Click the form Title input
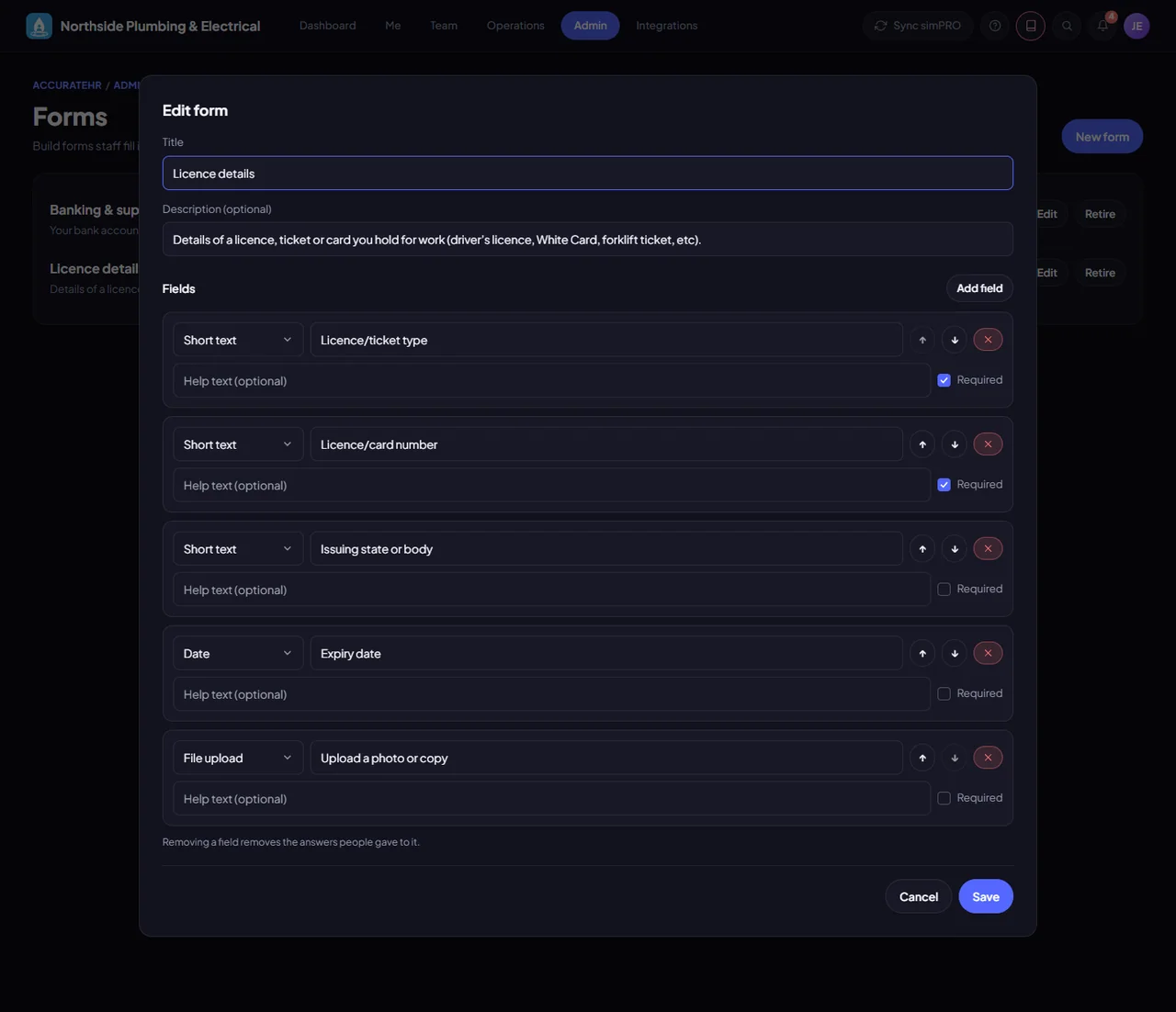This screenshot has height=1012, width=1176. [x=588, y=174]
